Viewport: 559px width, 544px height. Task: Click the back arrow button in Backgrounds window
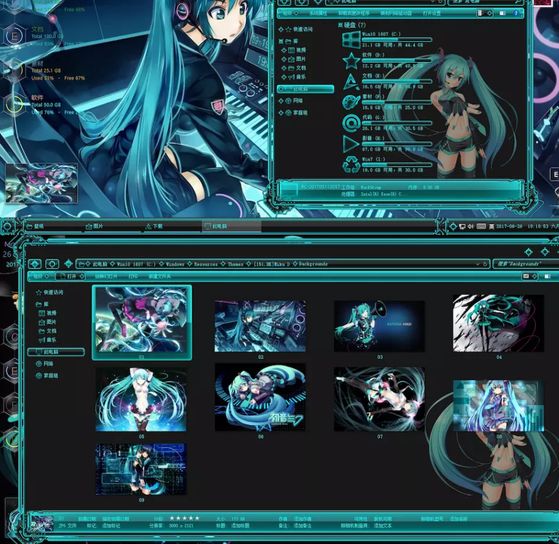[35, 264]
